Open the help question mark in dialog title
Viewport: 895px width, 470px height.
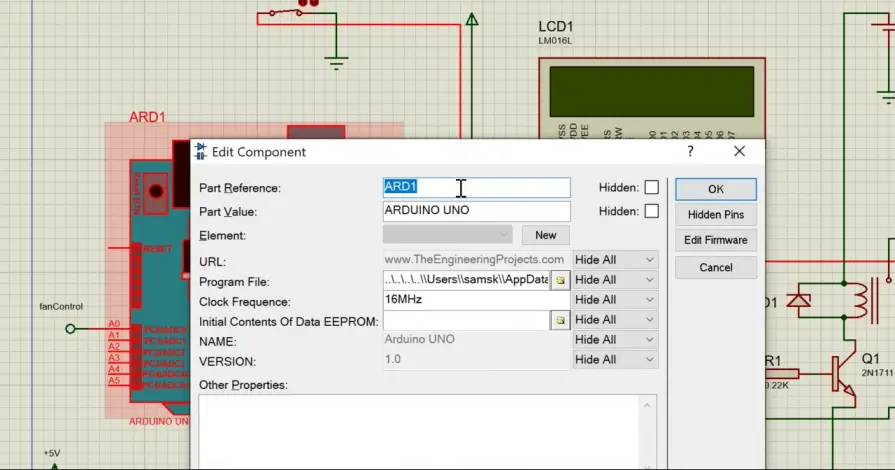[691, 151]
